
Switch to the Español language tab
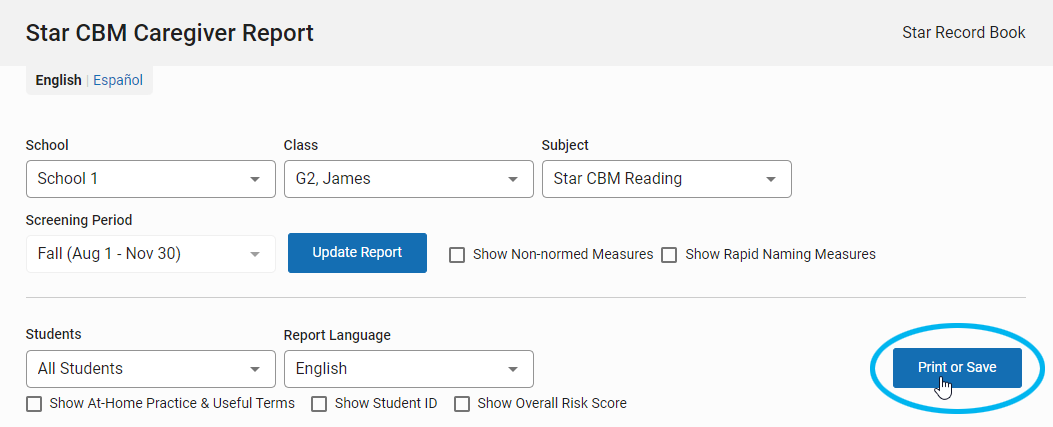pyautogui.click(x=118, y=81)
